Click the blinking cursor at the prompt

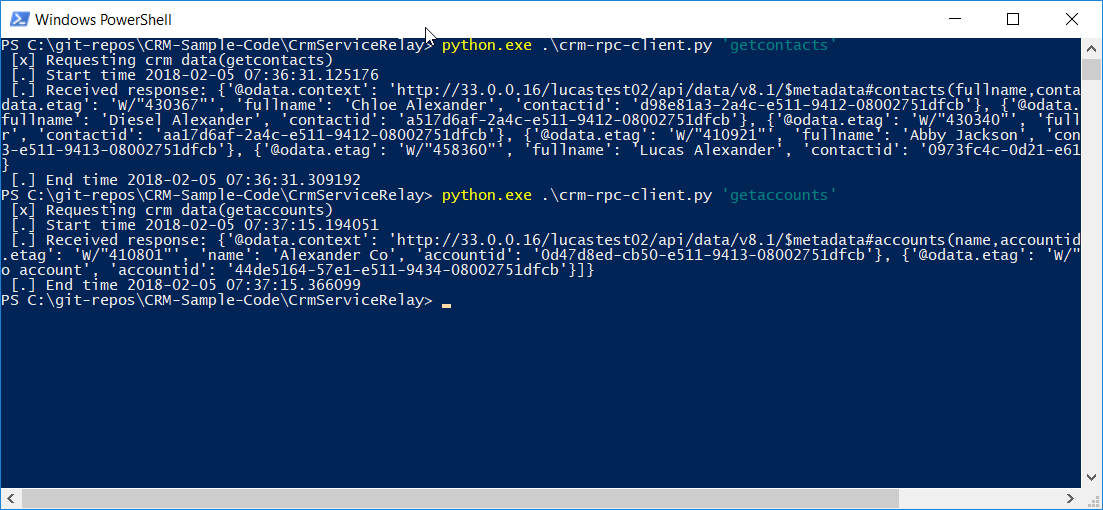446,305
